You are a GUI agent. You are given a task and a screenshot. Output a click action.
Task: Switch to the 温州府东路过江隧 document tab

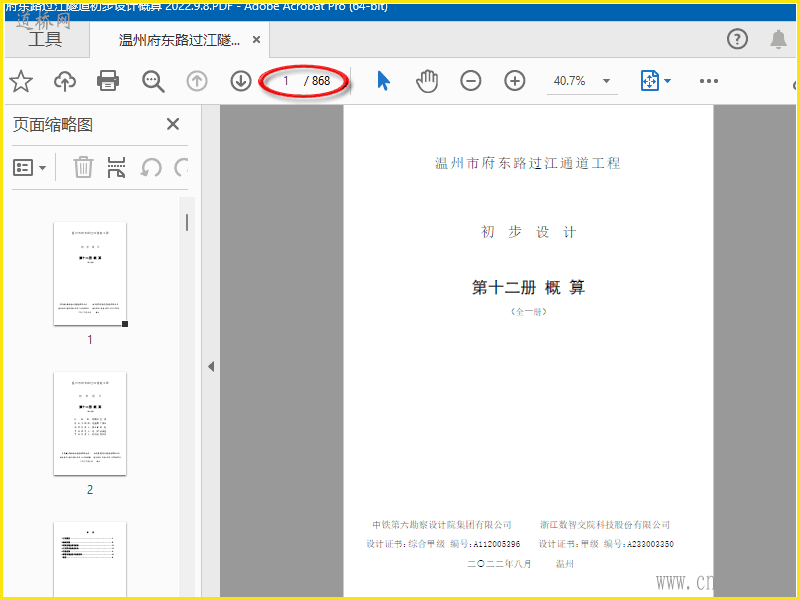click(179, 40)
